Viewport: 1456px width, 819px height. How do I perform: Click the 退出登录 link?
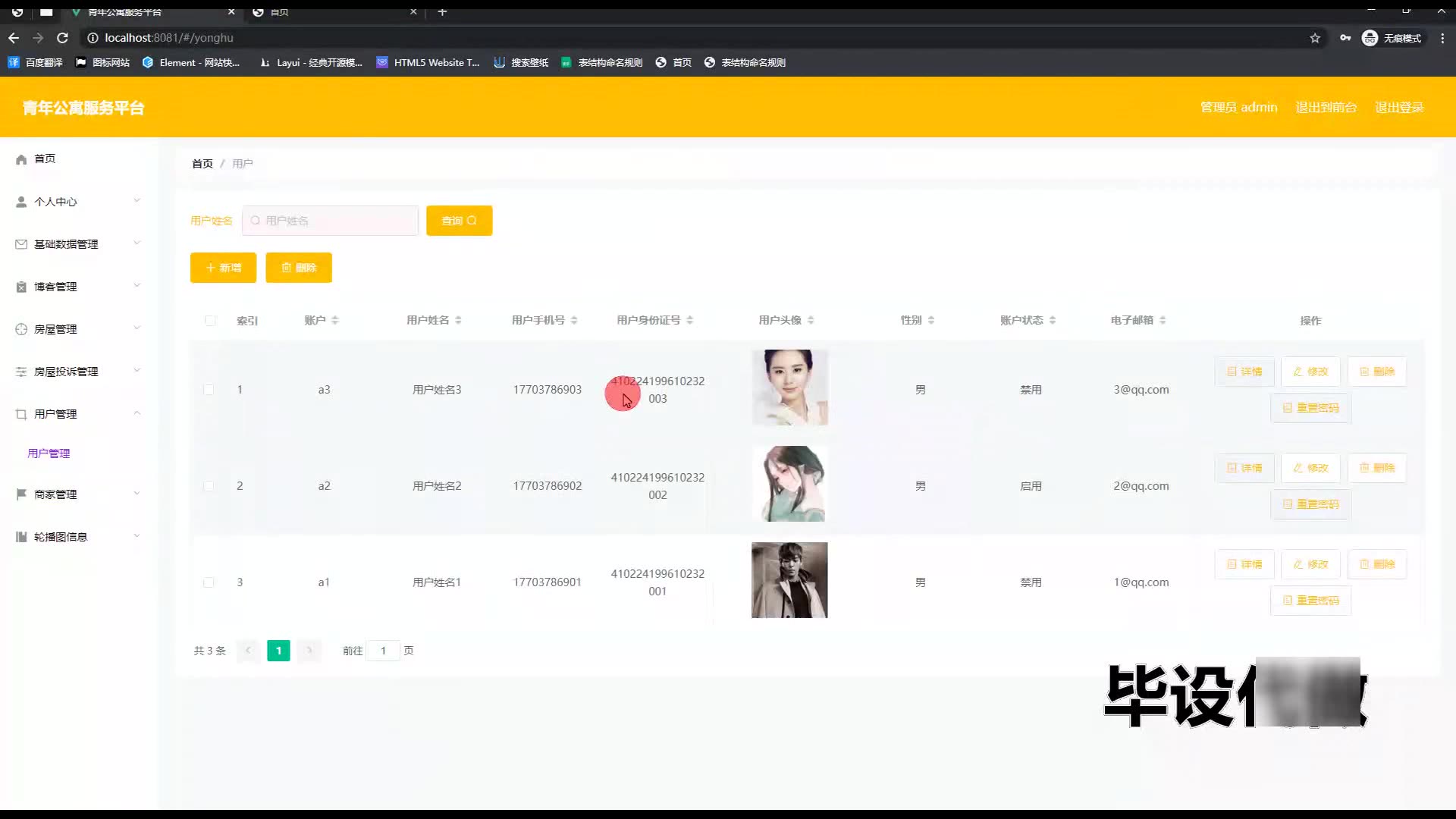click(1399, 108)
